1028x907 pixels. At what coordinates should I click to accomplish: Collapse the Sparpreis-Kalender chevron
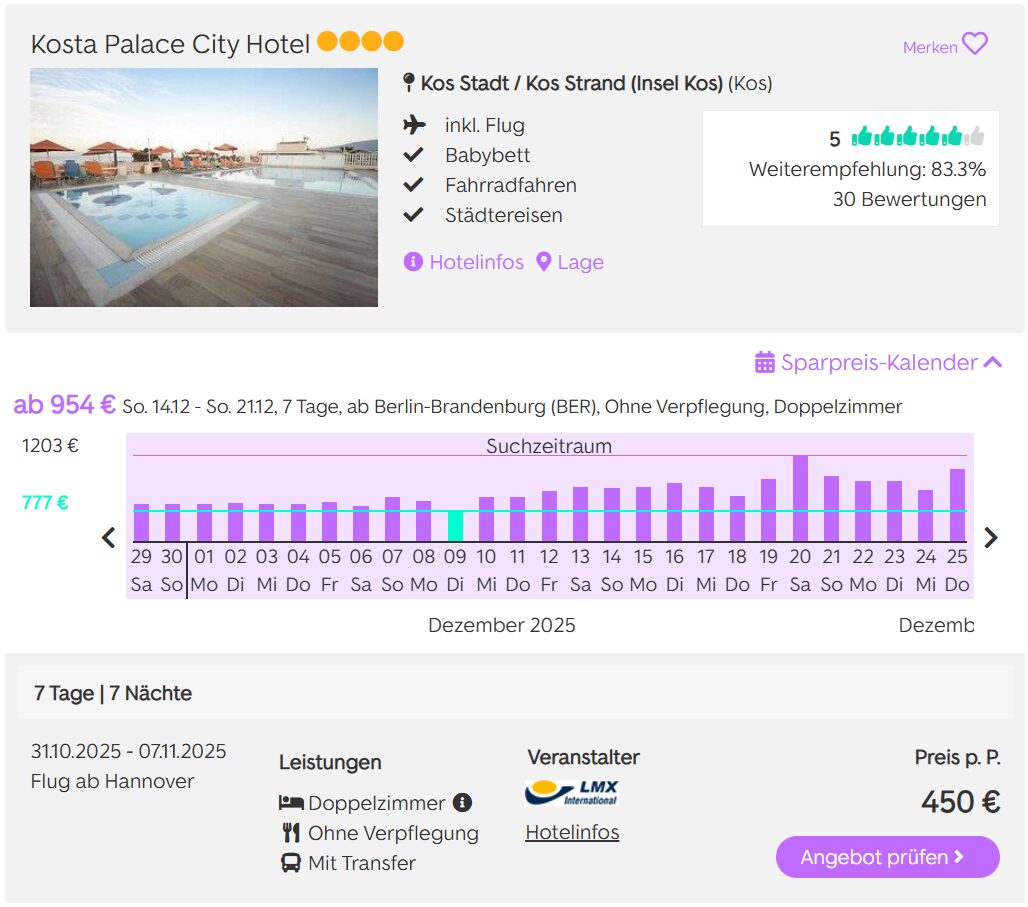point(993,362)
